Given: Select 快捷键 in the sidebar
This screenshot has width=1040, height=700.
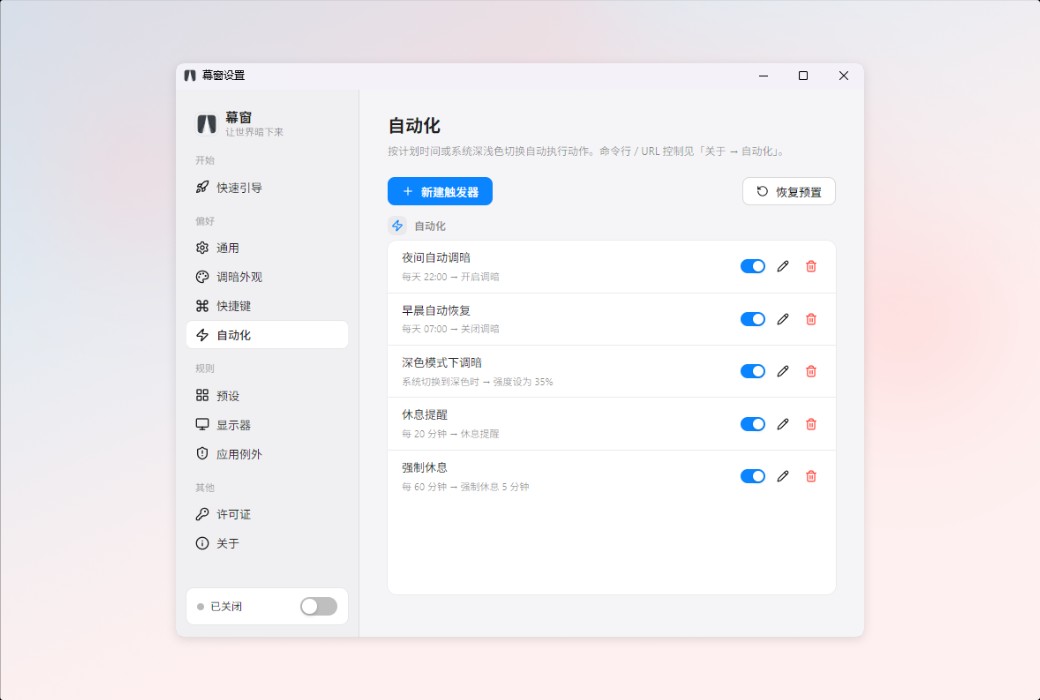Looking at the screenshot, I should pos(267,306).
